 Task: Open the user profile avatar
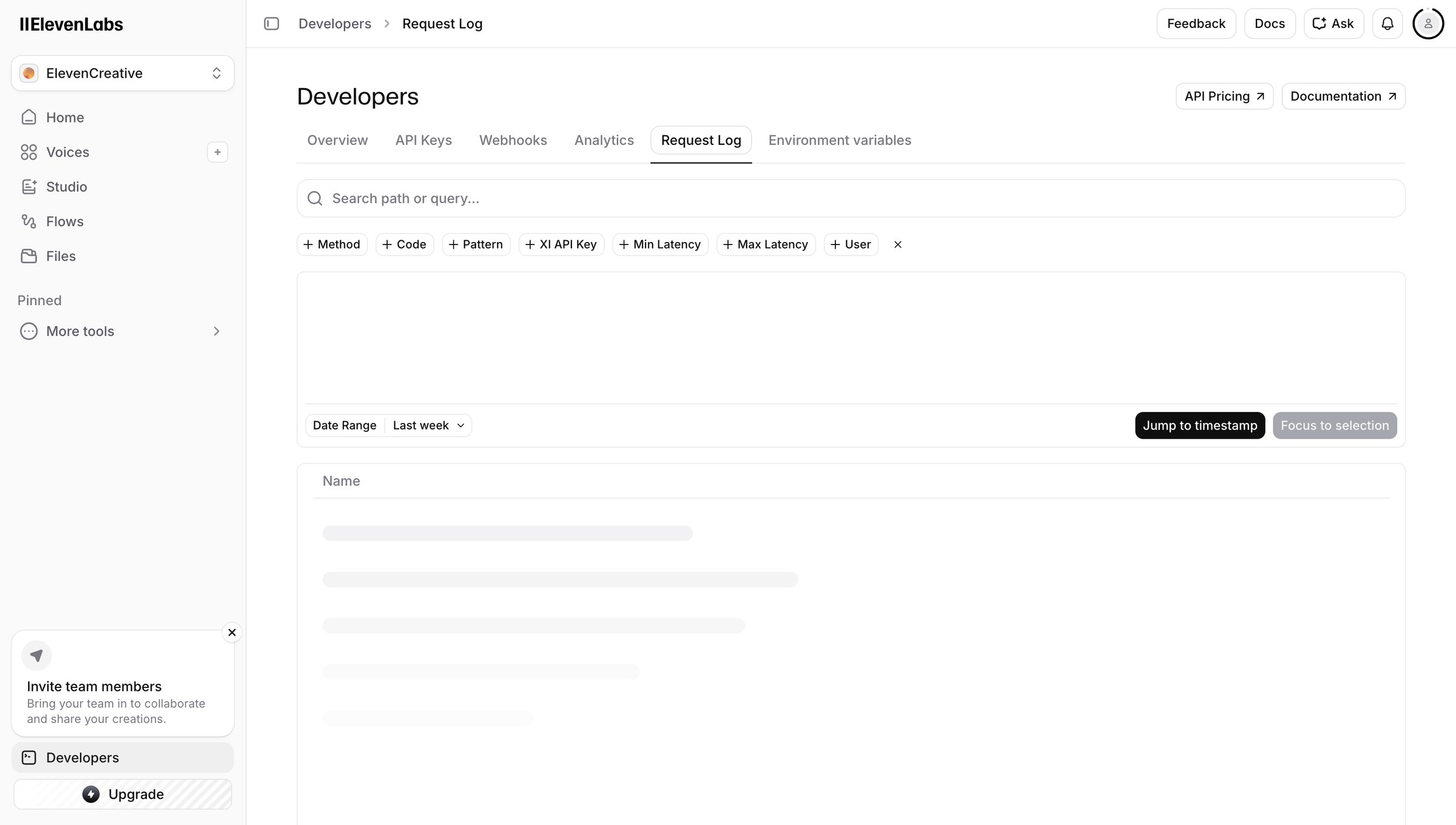[x=1428, y=24]
